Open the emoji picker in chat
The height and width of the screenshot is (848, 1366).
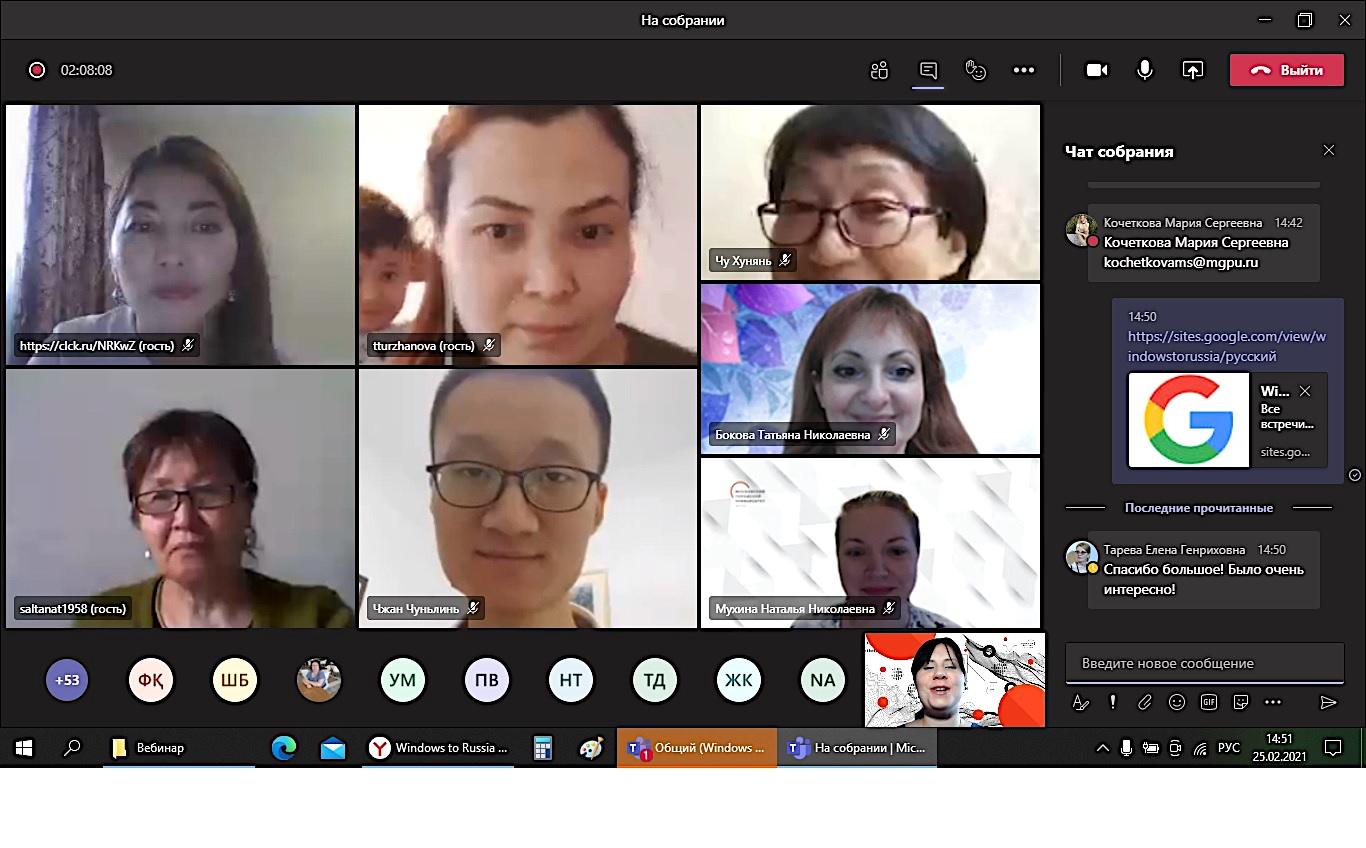coord(1177,702)
